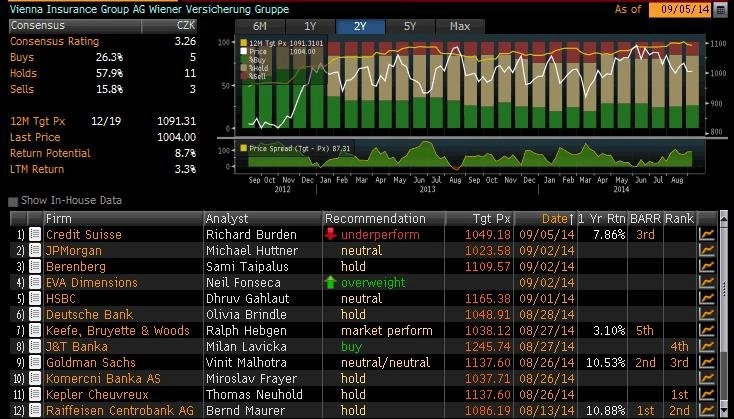Open Kepler Cheuvreux report document icon
Screen dimensions: 734x419
coord(35,394)
